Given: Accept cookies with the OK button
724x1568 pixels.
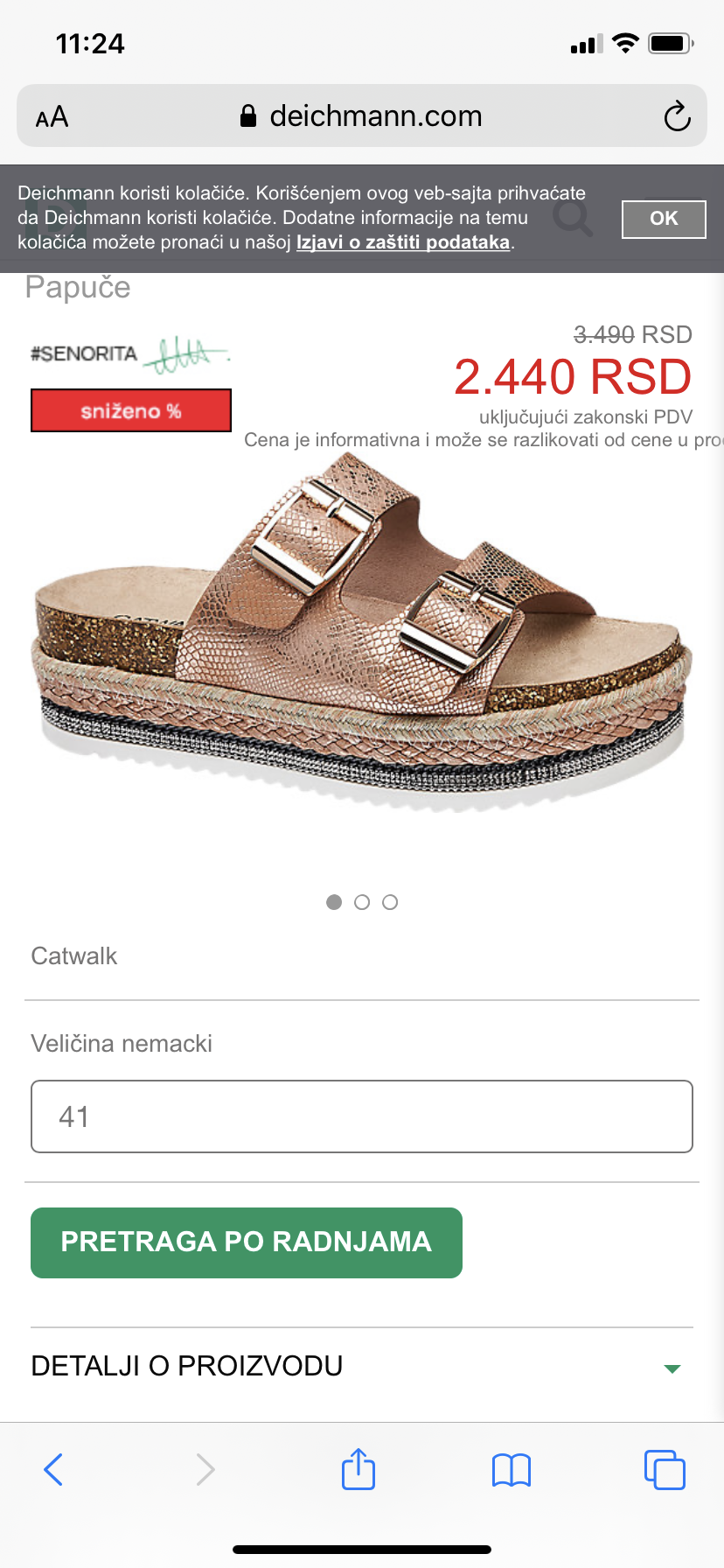Looking at the screenshot, I should click(x=664, y=219).
